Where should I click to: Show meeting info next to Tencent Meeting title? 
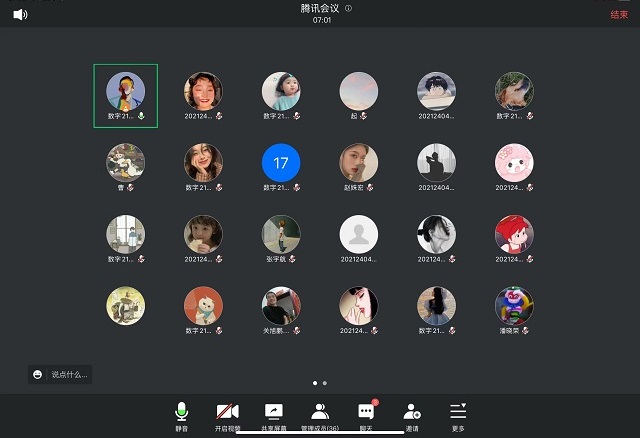(348, 8)
